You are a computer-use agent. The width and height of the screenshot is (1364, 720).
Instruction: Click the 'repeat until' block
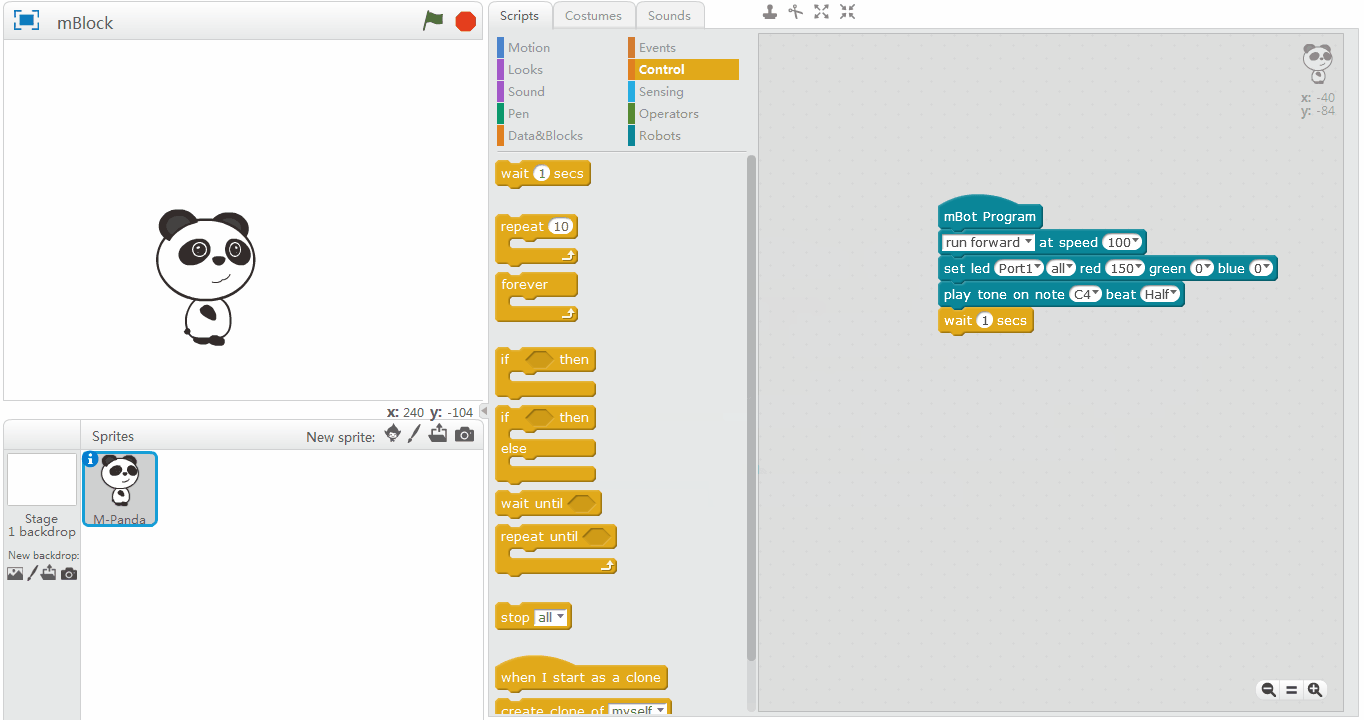pos(556,549)
